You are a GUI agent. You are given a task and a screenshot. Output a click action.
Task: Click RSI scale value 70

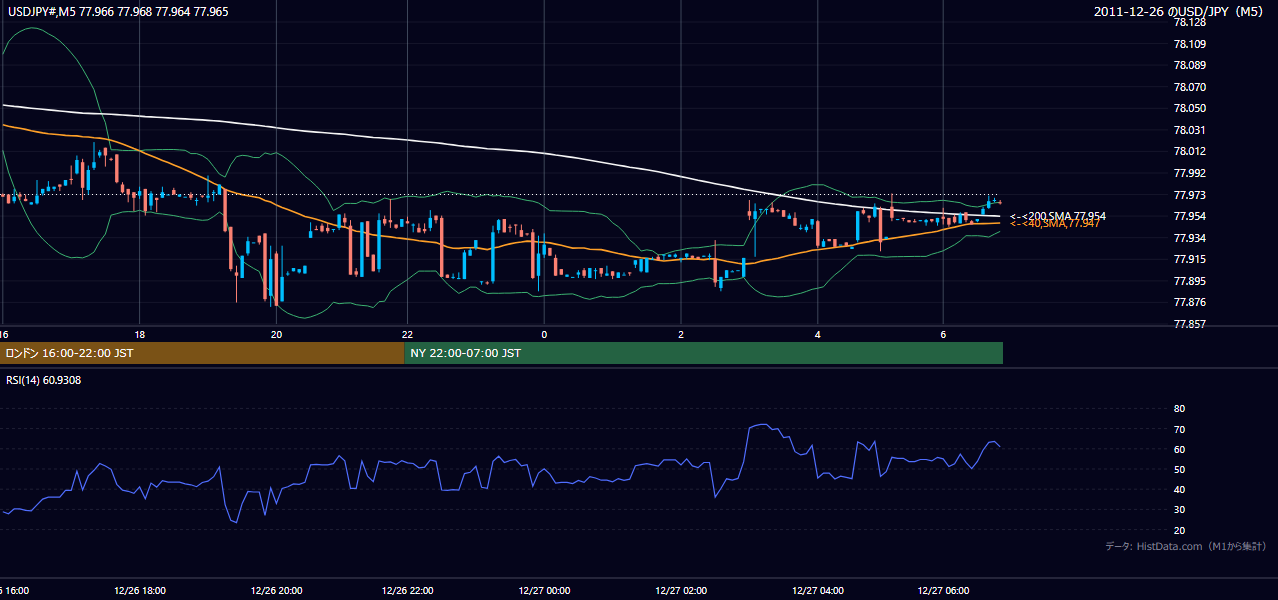[1179, 429]
